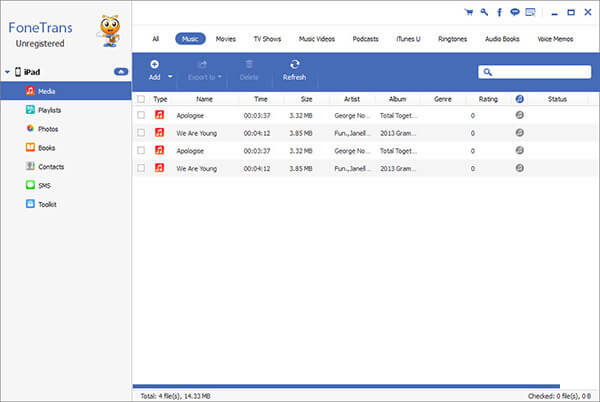Click the eject button beside iPad
Viewport: 600px width, 402px height.
pyautogui.click(x=121, y=72)
